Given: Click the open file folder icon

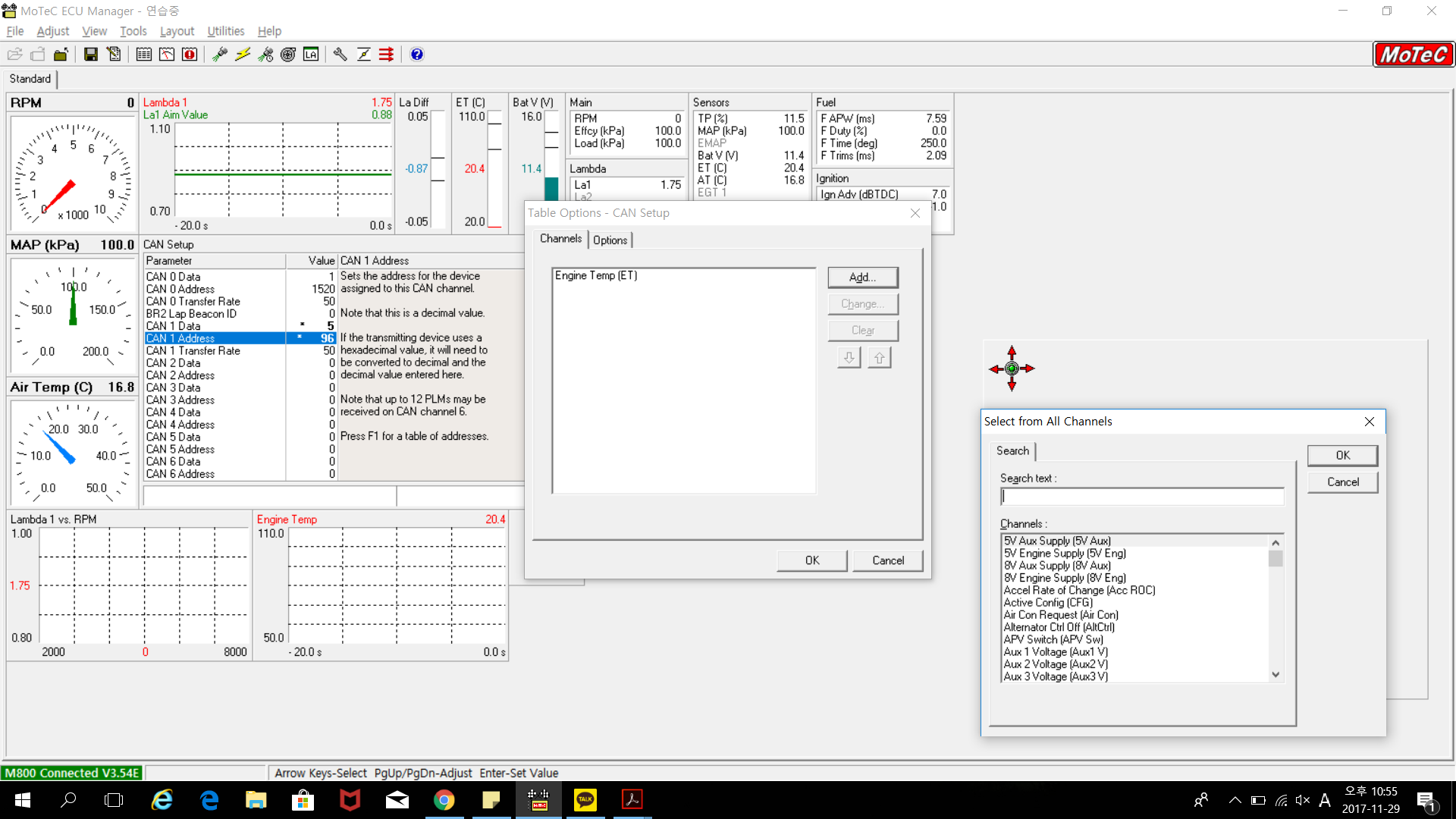Looking at the screenshot, I should (14, 55).
